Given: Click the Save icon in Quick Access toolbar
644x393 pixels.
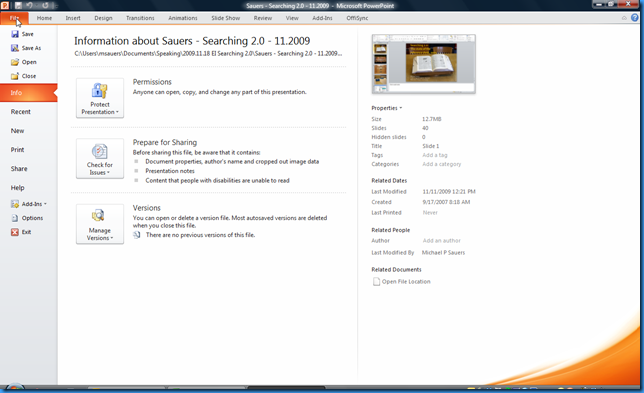Looking at the screenshot, I should (x=18, y=5).
